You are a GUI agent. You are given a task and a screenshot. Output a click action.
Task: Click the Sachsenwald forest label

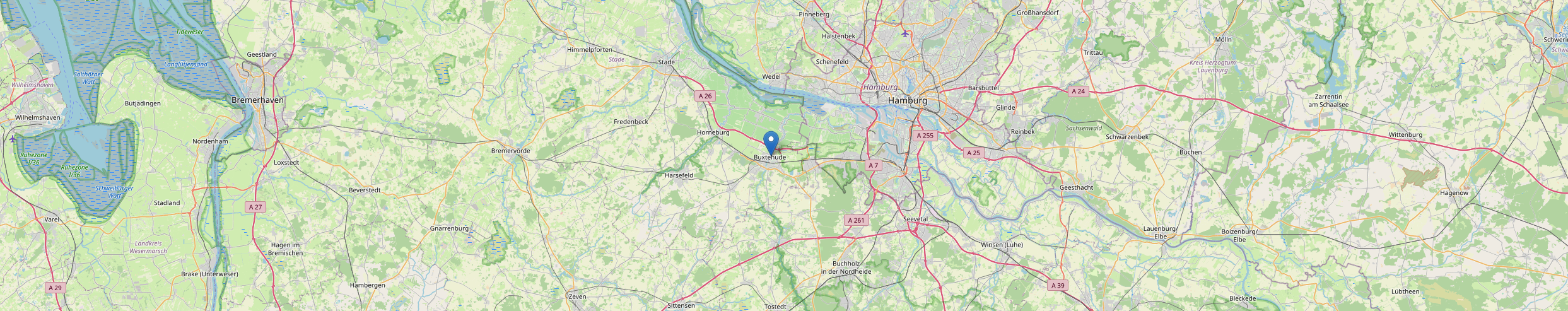1084,128
